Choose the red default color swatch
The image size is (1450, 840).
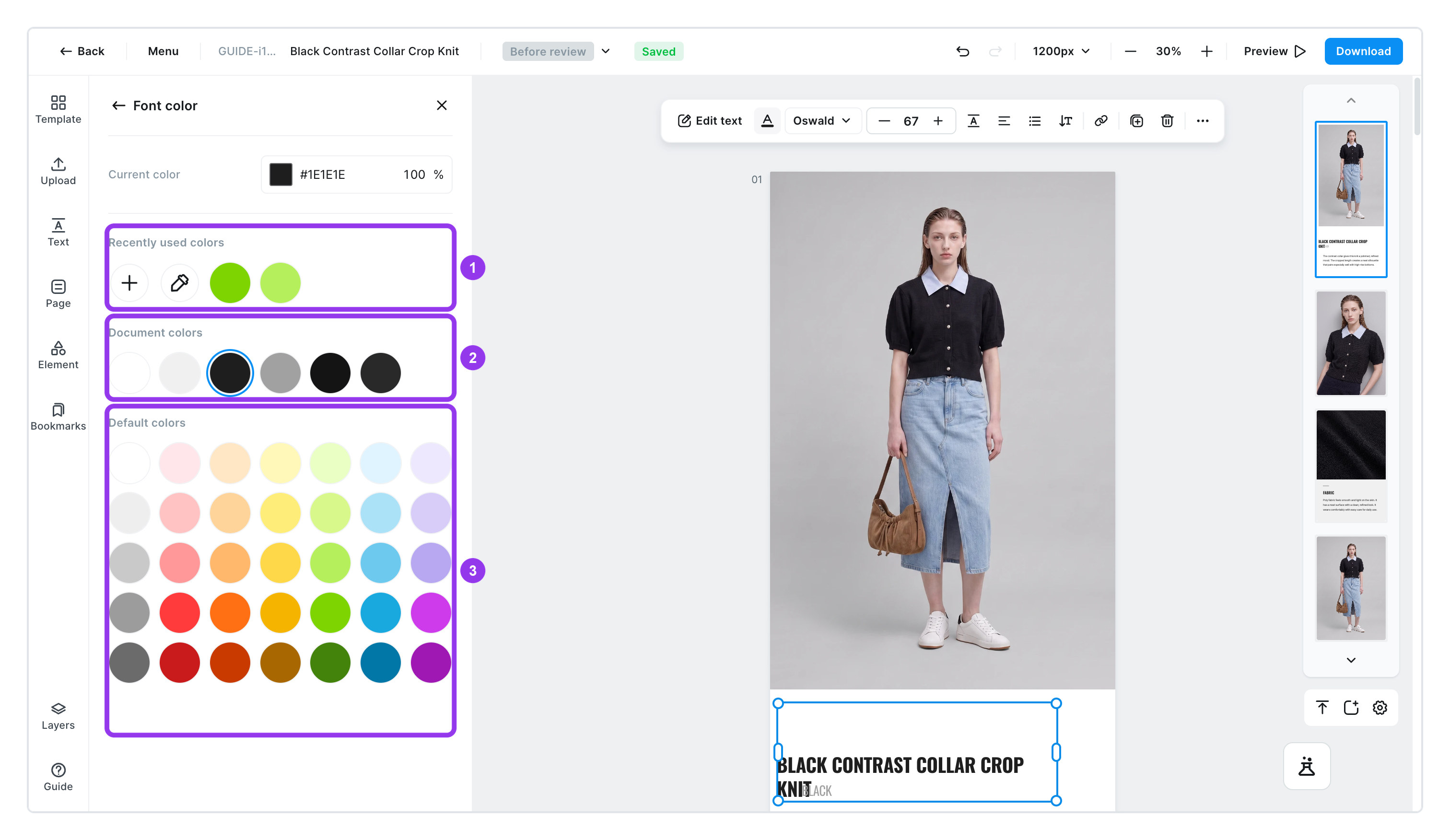click(x=179, y=613)
